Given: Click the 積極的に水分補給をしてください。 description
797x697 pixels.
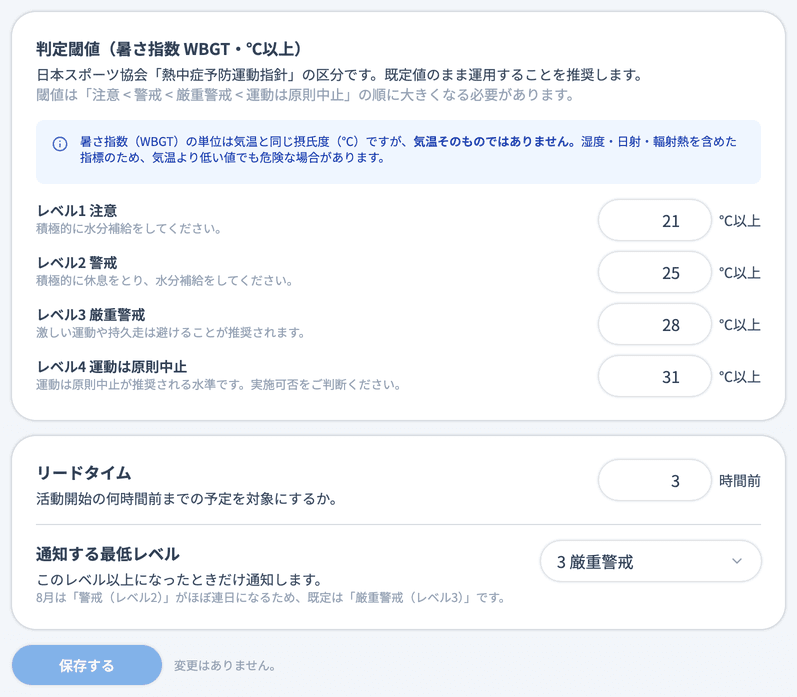Looking at the screenshot, I should (129, 229).
